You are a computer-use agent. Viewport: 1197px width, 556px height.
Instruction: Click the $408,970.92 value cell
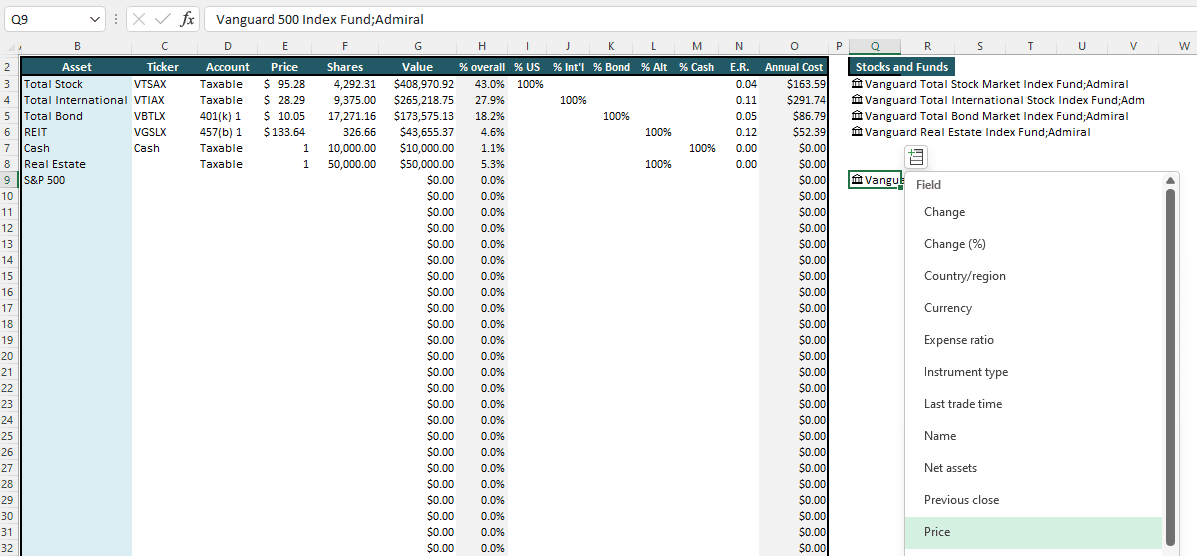pyautogui.click(x=418, y=84)
